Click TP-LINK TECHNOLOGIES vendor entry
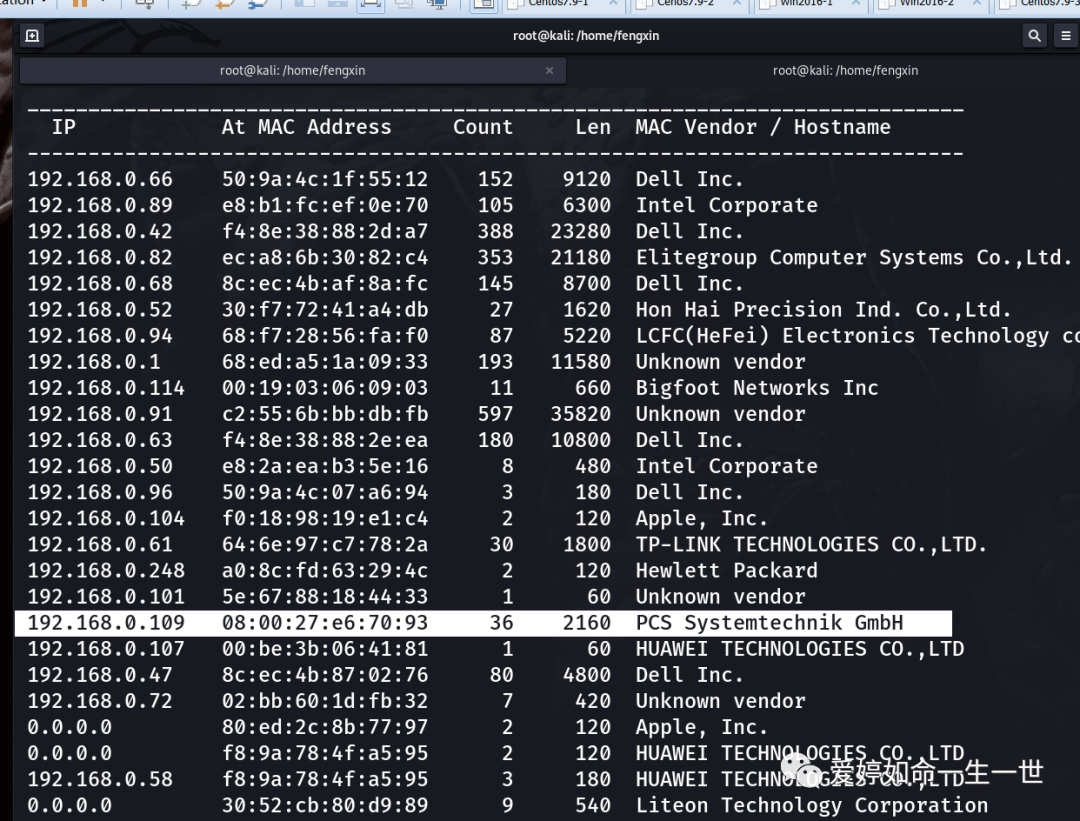Image resolution: width=1080 pixels, height=821 pixels. 811,545
